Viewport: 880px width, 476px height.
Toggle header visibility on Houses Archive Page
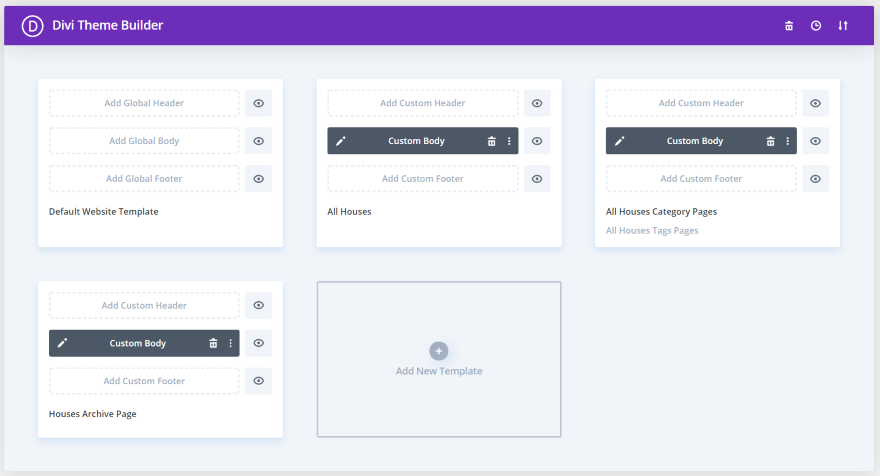(x=258, y=305)
